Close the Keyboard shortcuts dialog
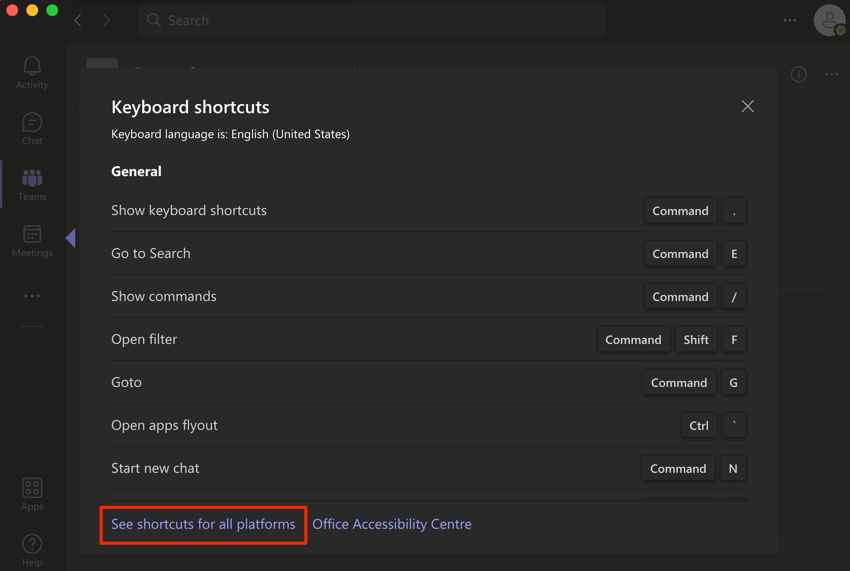850x571 pixels. (747, 106)
